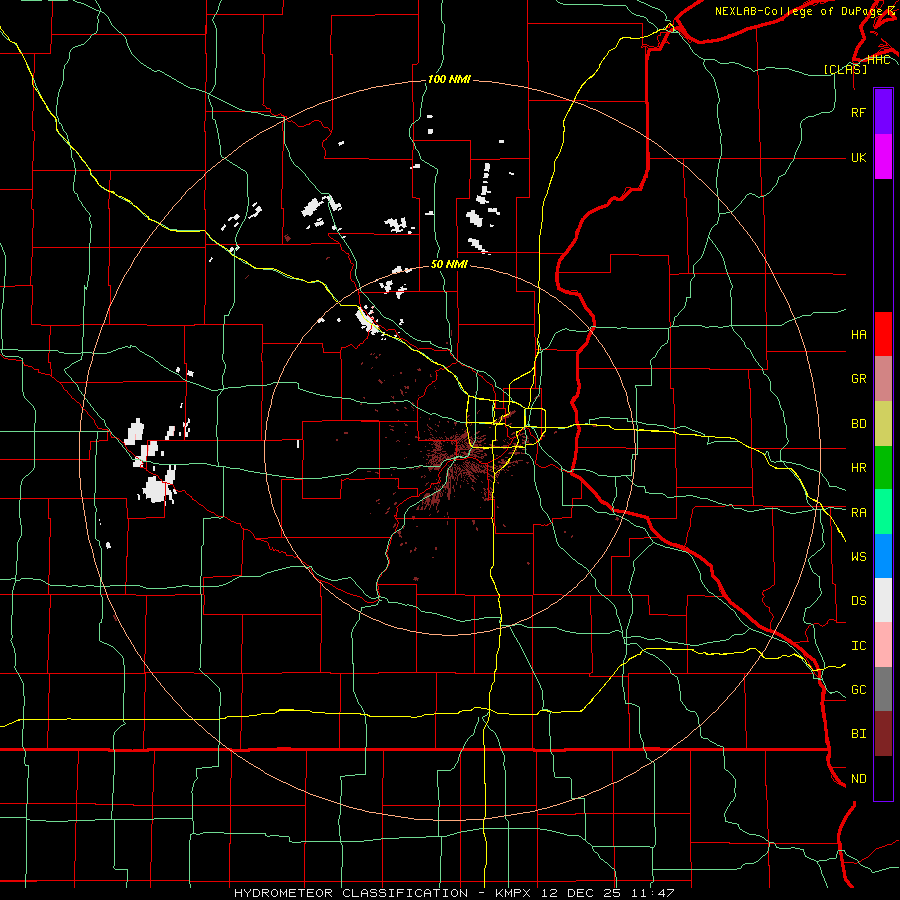This screenshot has height=900, width=900.
Task: Click the 'HA' legend label text
Action: [x=858, y=335]
